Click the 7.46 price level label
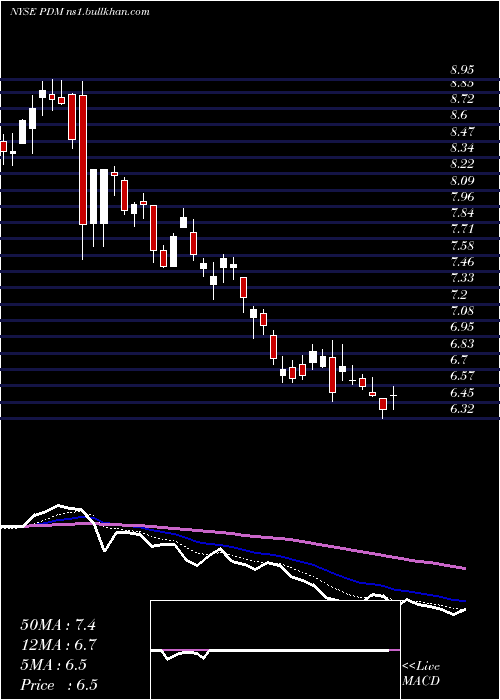This screenshot has height=700, width=500. [462, 262]
